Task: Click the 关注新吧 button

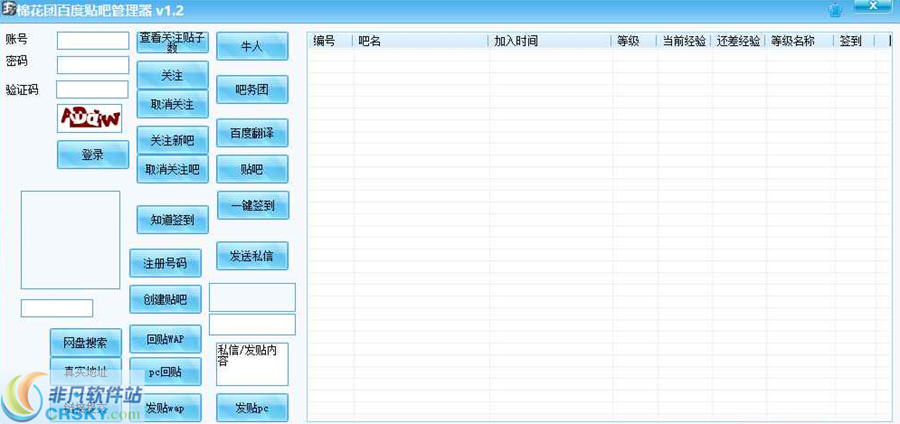Action: point(173,141)
